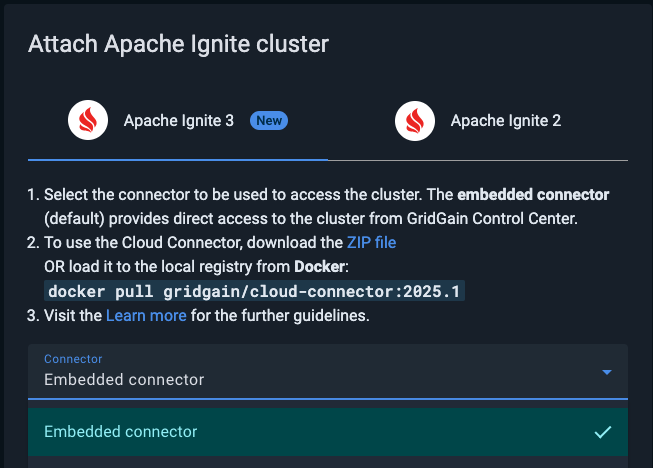Image resolution: width=653 pixels, height=468 pixels.
Task: Click the docker pull command text
Action: point(257,292)
